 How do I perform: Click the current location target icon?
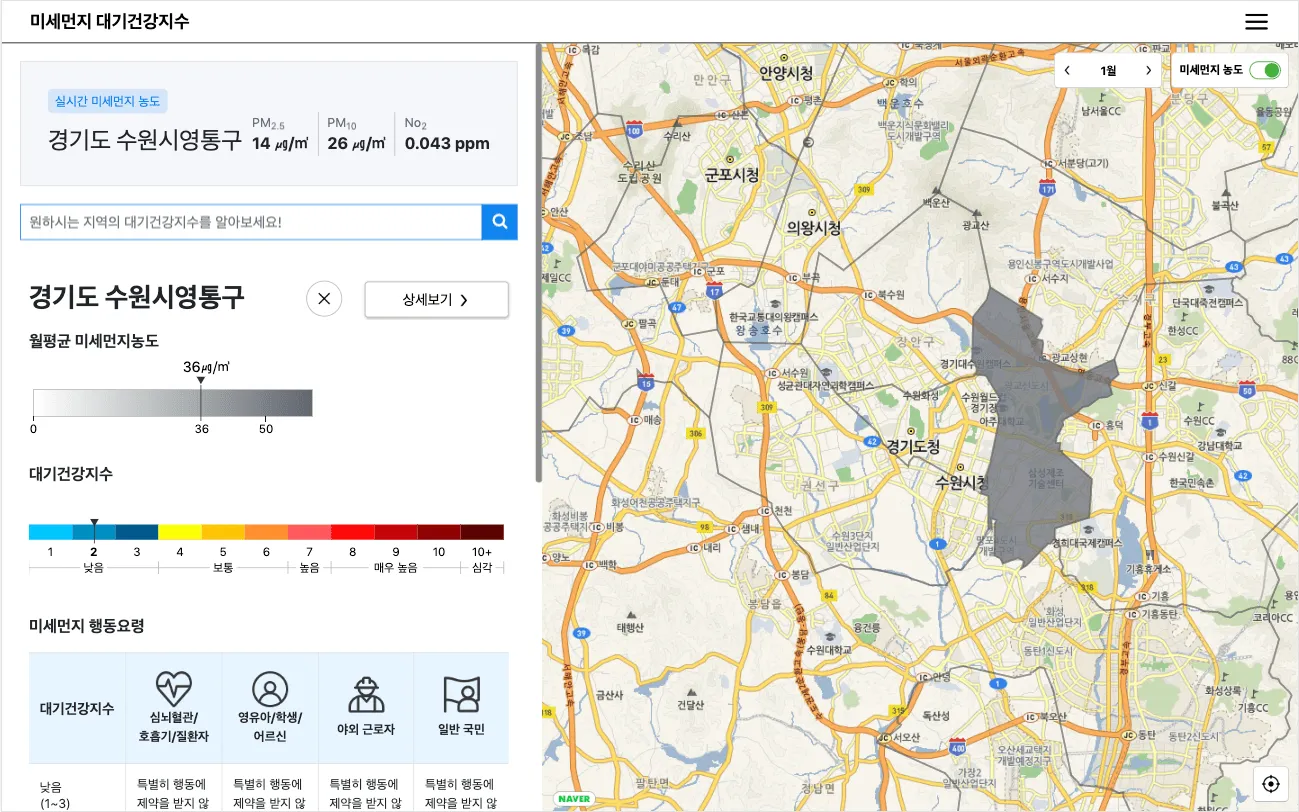point(1271,784)
